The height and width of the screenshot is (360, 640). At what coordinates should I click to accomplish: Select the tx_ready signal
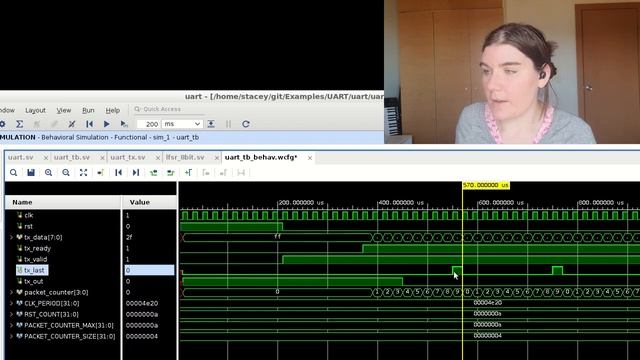pyautogui.click(x=37, y=248)
